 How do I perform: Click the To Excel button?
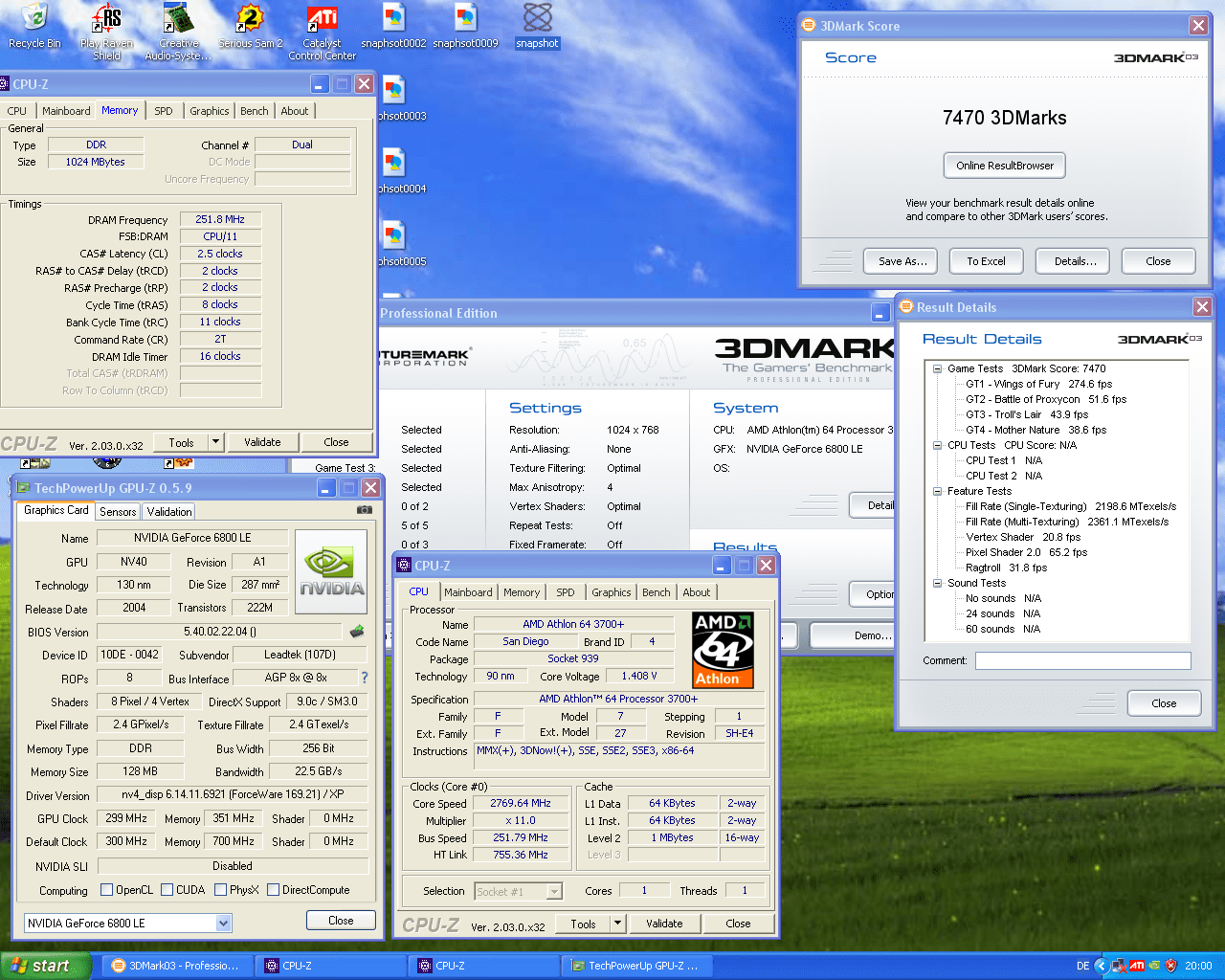point(986,261)
